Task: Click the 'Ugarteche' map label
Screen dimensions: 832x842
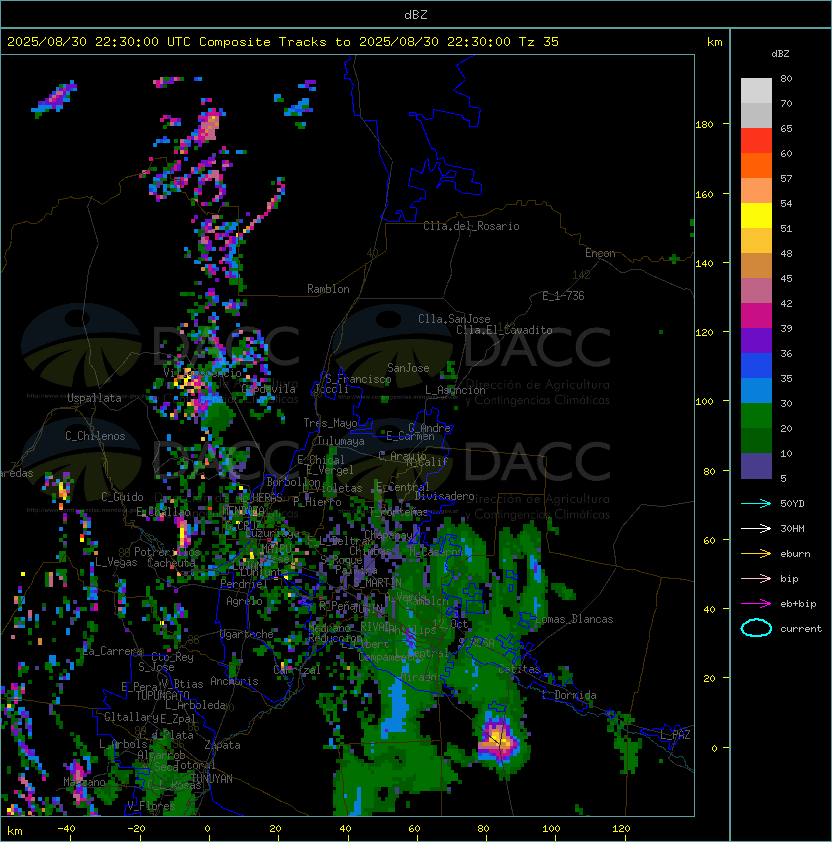Action: [x=247, y=635]
